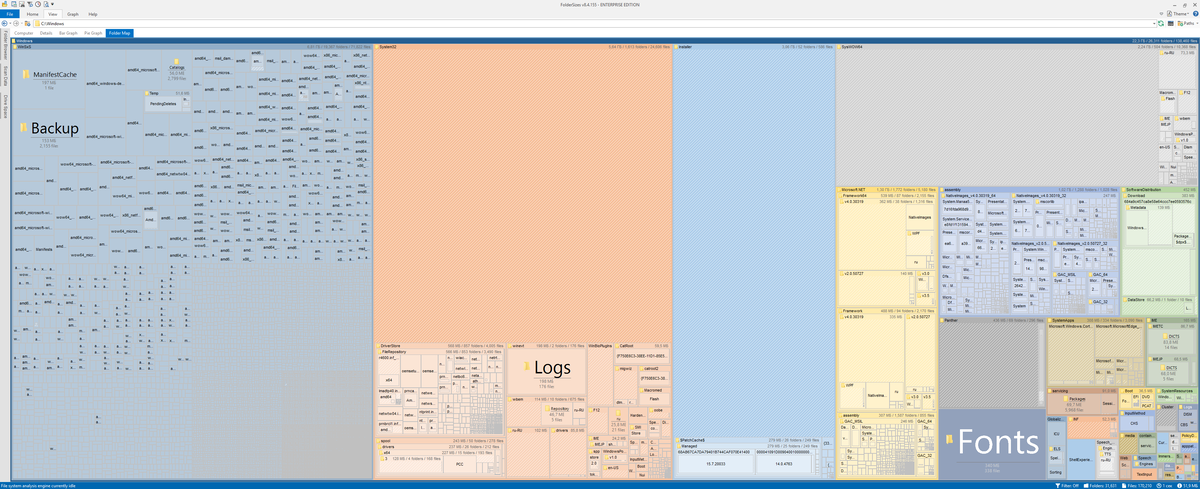Click the blue help question mark icon
The height and width of the screenshot is (489, 1200).
click(x=1194, y=14)
